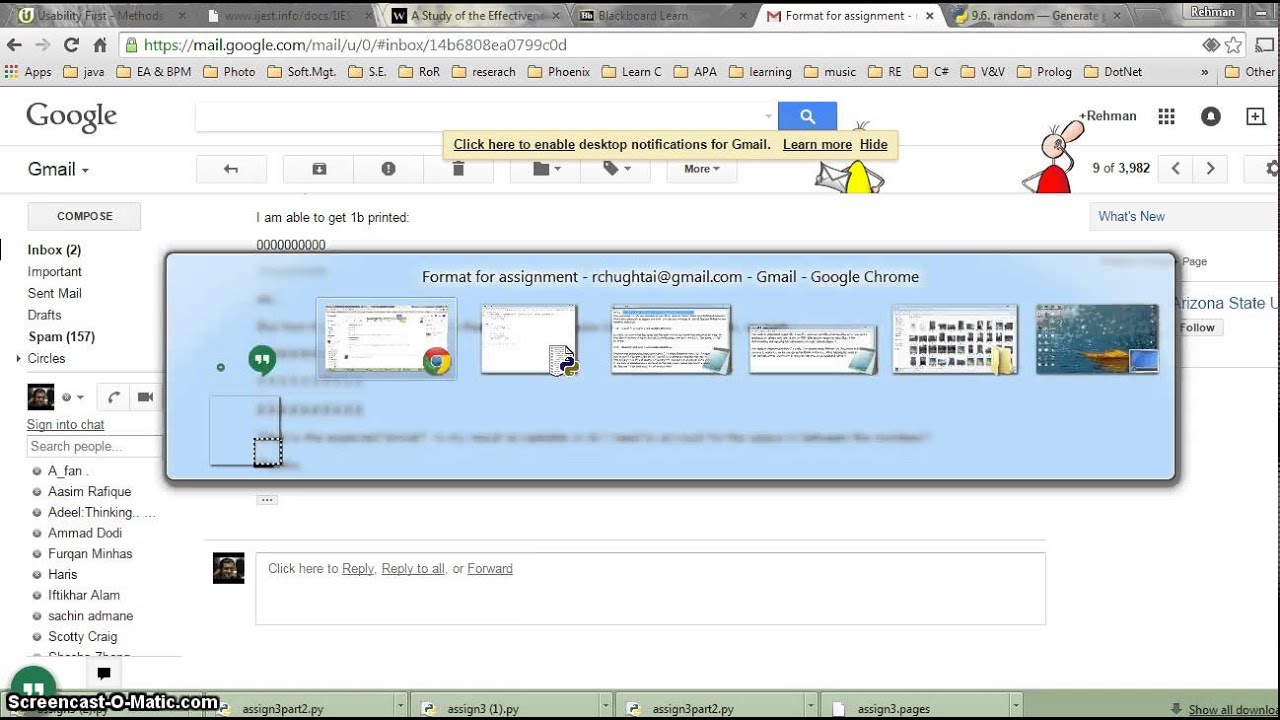Click Learn more in notification banner
Image resolution: width=1280 pixels, height=720 pixels.
pyautogui.click(x=817, y=144)
